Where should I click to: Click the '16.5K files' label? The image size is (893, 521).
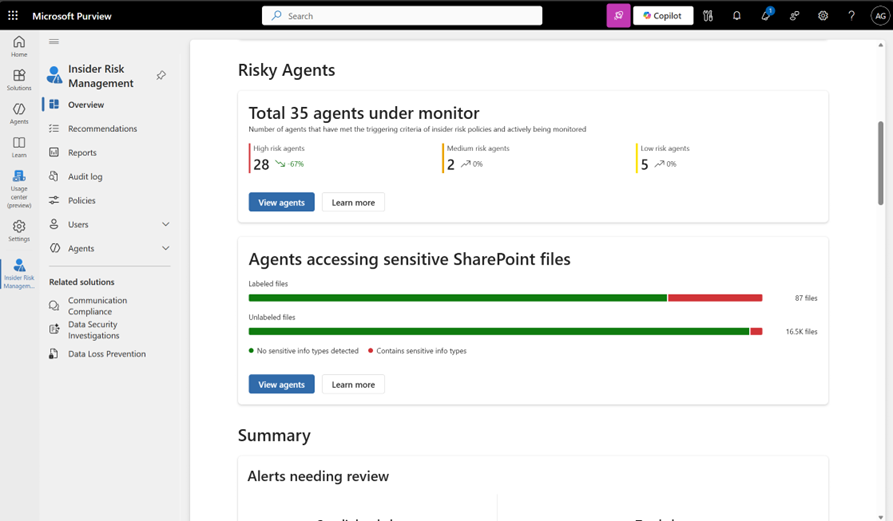(801, 331)
